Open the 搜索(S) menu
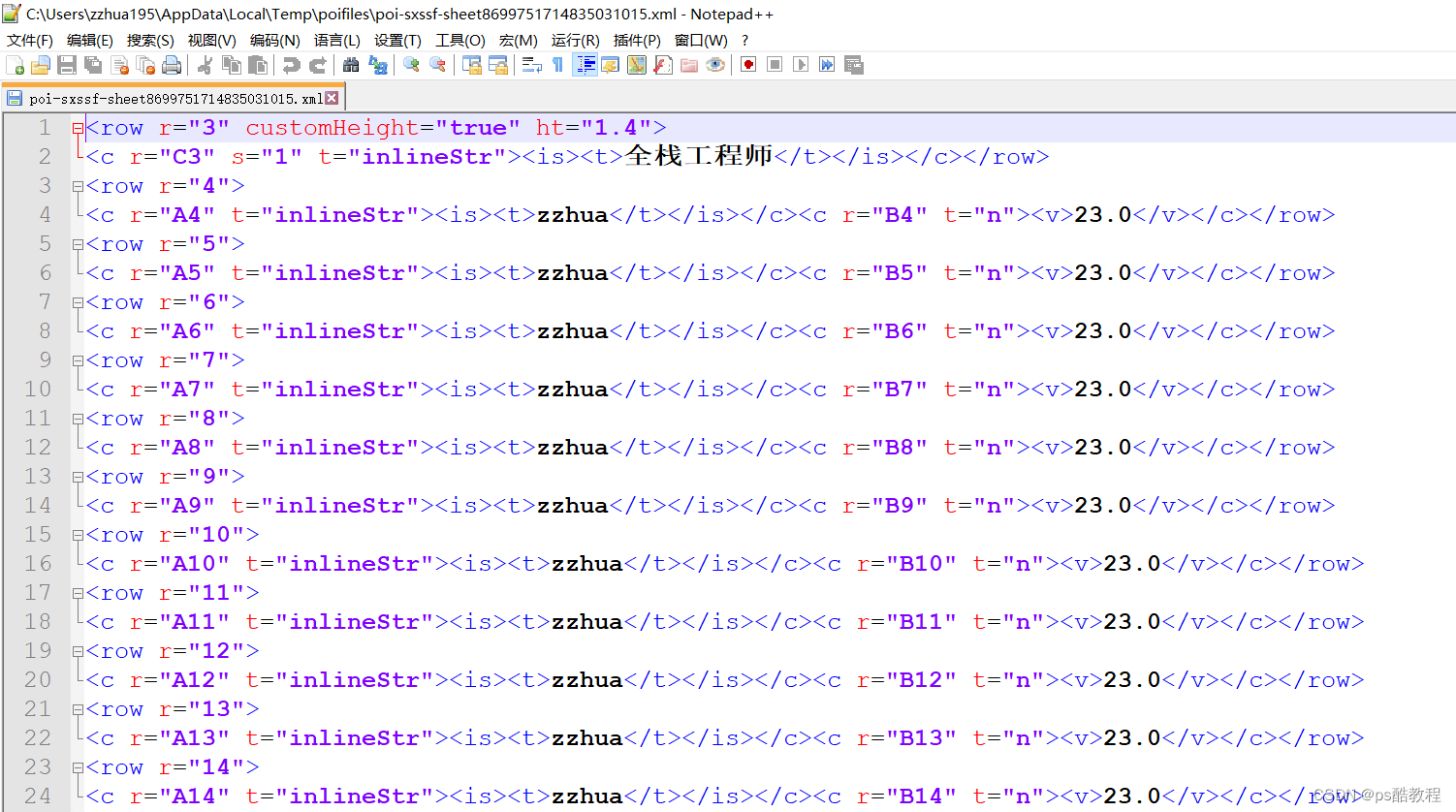This screenshot has width=1456, height=812. (x=150, y=40)
